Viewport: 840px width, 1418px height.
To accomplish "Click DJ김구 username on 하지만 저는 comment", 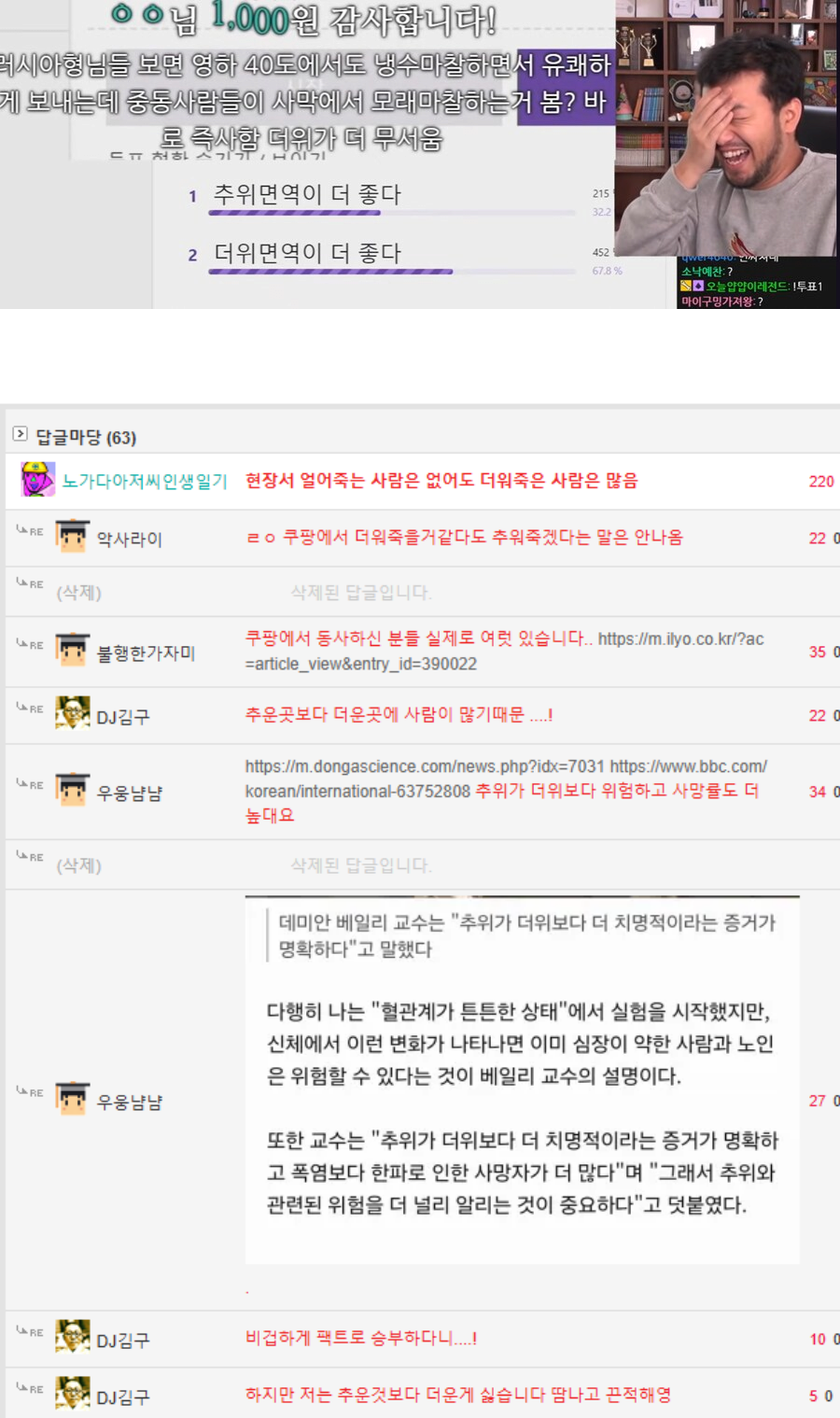I will [123, 1397].
